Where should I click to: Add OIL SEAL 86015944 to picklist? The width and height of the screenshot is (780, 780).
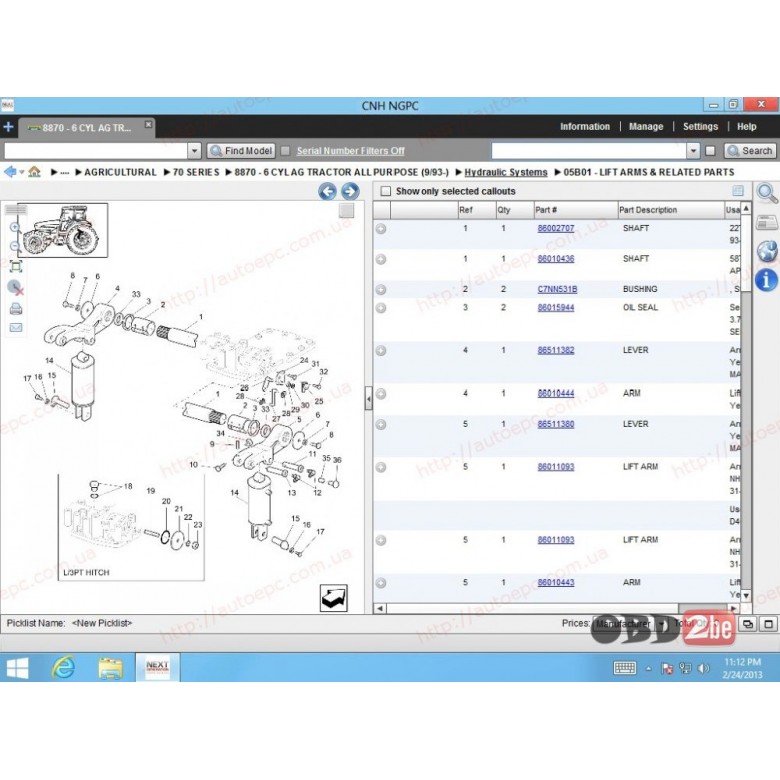click(381, 308)
